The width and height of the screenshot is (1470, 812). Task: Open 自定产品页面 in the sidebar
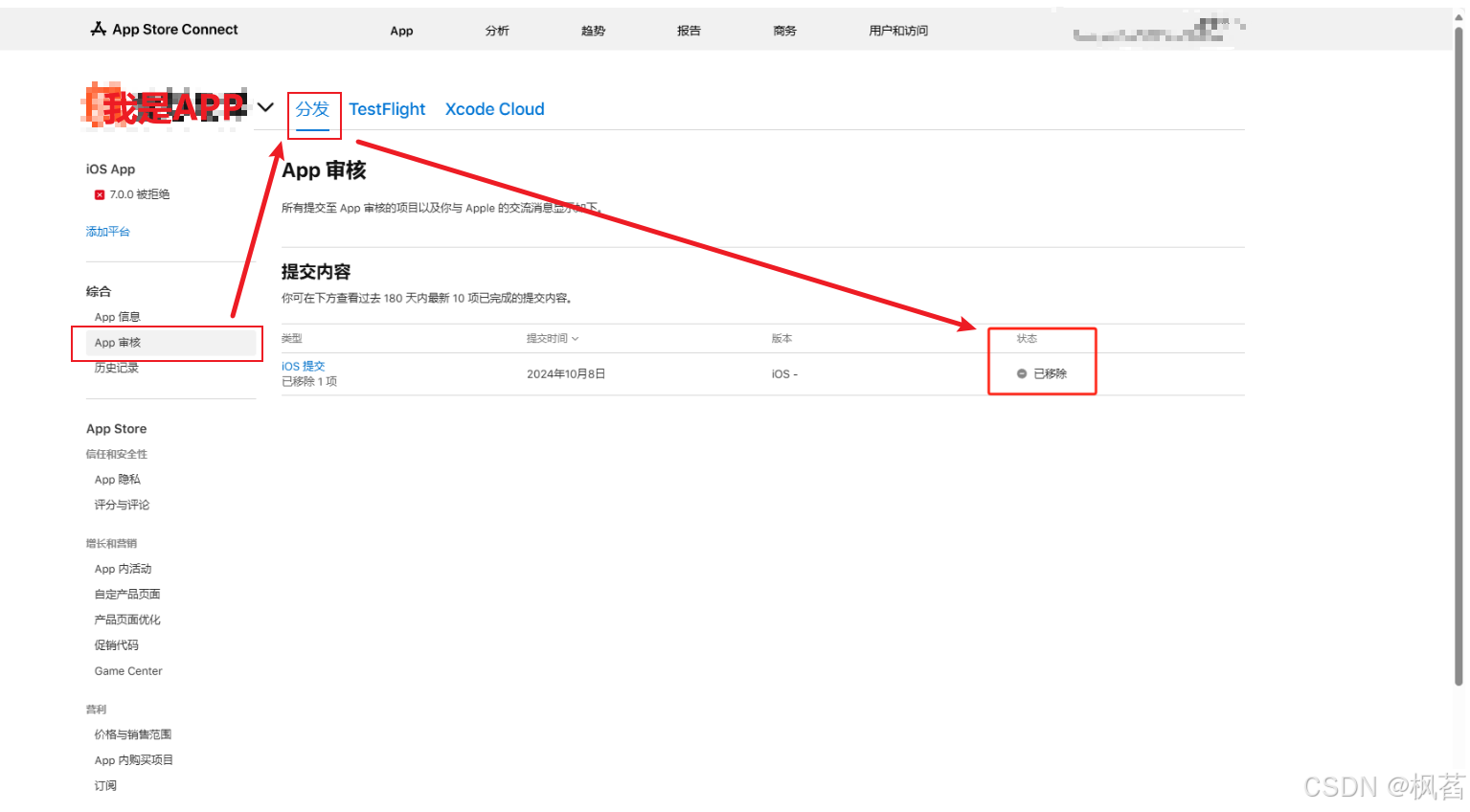[x=127, y=595]
